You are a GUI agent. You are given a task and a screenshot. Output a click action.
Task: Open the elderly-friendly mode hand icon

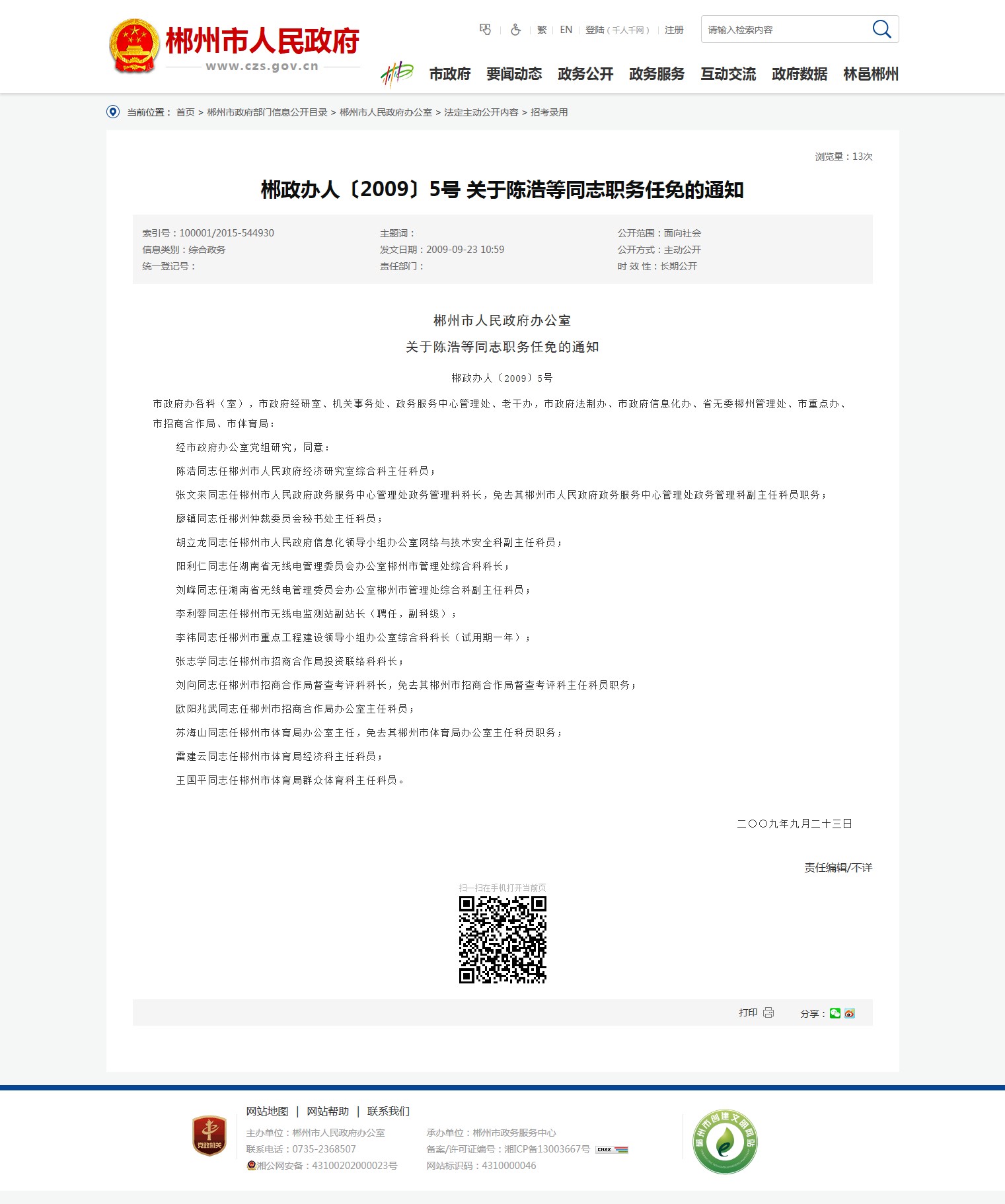485,30
